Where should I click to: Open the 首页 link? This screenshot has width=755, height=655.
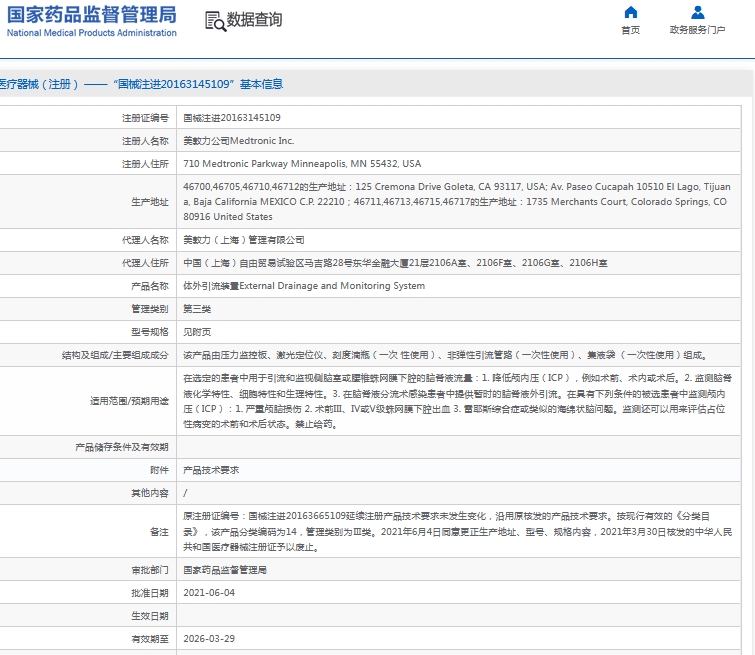630,30
